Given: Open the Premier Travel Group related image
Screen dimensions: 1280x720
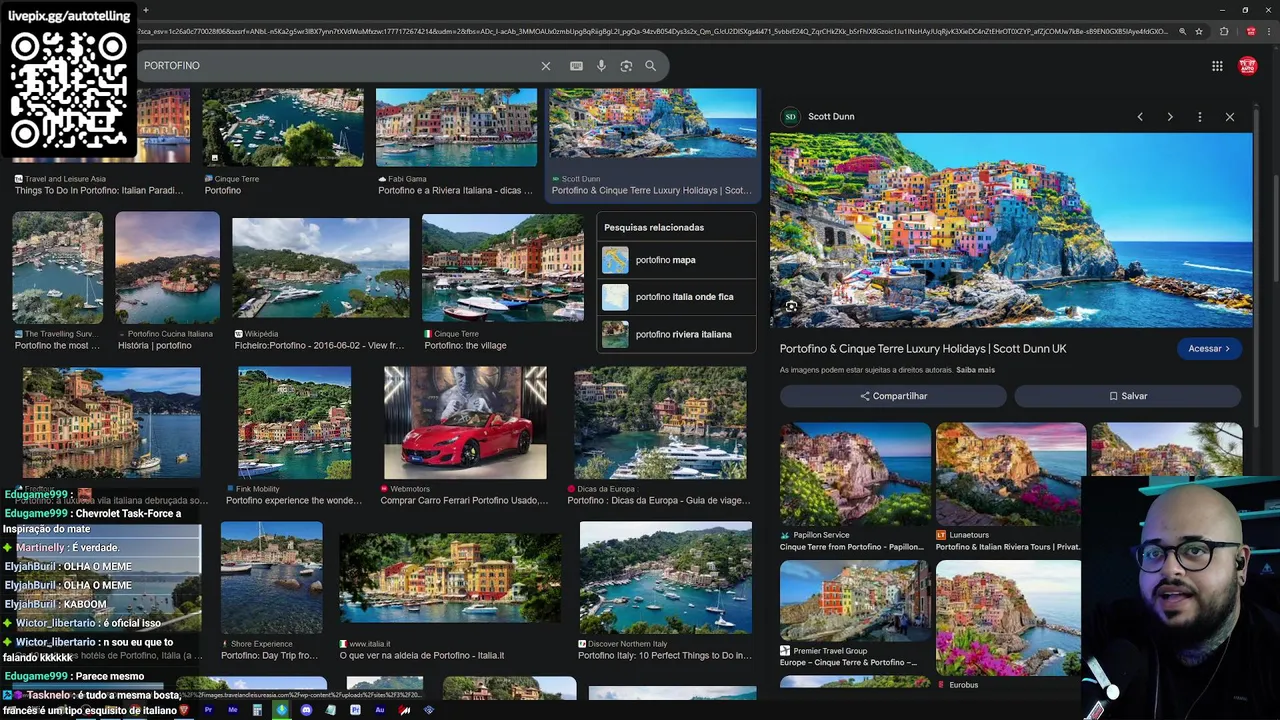Looking at the screenshot, I should click(854, 601).
